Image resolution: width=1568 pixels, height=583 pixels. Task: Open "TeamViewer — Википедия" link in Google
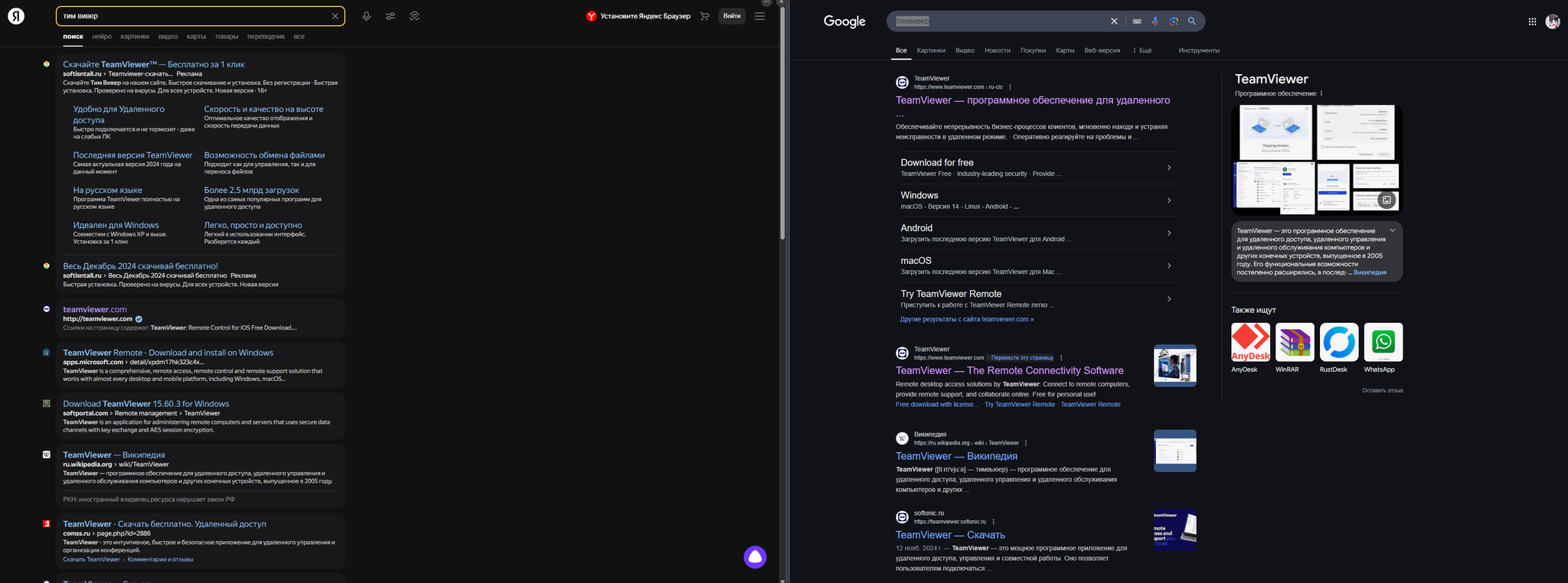[956, 456]
